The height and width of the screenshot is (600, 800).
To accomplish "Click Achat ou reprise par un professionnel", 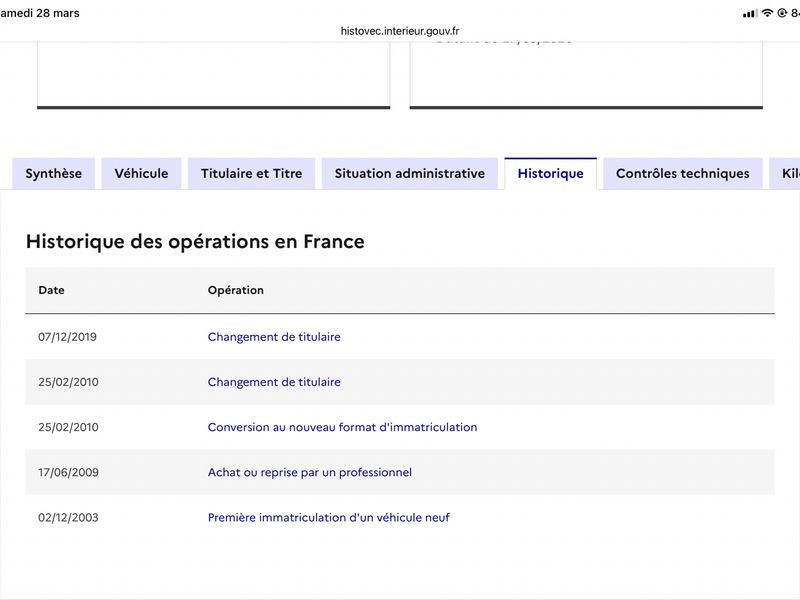I will click(309, 472).
